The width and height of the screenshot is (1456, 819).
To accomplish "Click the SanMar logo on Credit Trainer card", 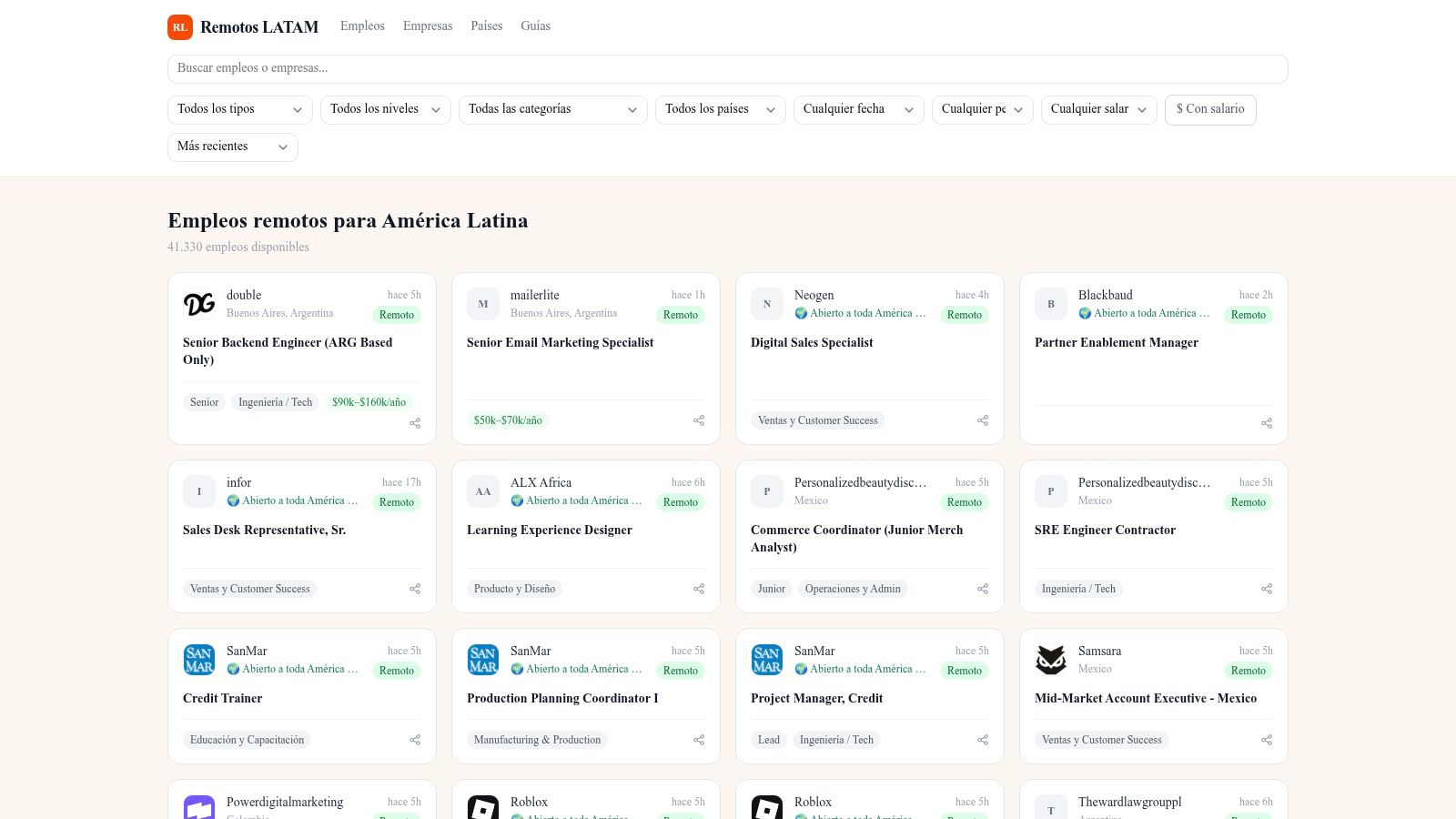I will click(x=199, y=660).
